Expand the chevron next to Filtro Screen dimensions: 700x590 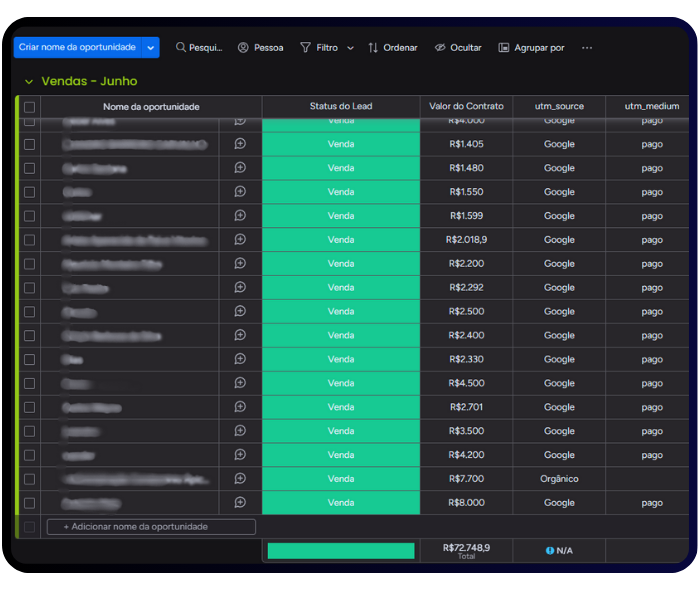(350, 48)
